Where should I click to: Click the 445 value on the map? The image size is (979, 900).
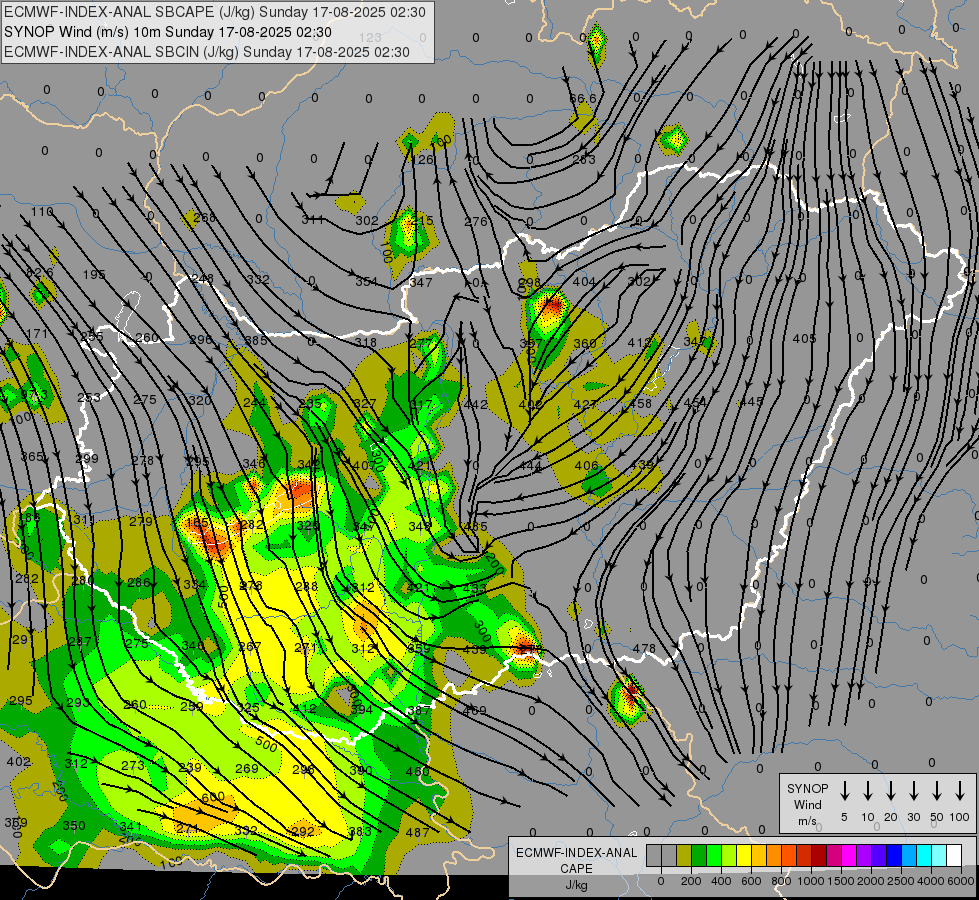[x=751, y=402]
